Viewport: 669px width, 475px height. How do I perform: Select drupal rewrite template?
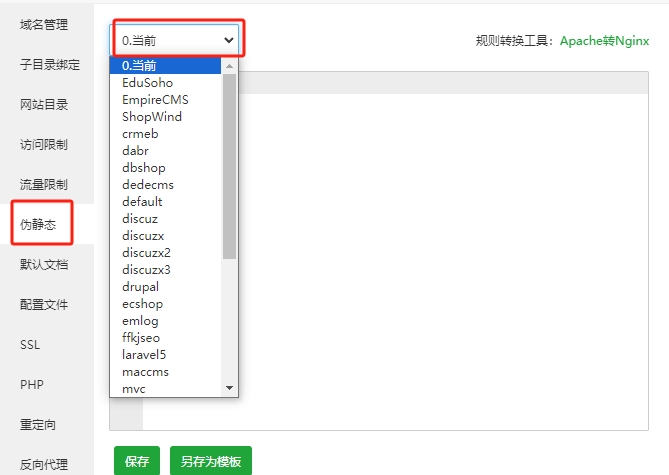point(166,287)
